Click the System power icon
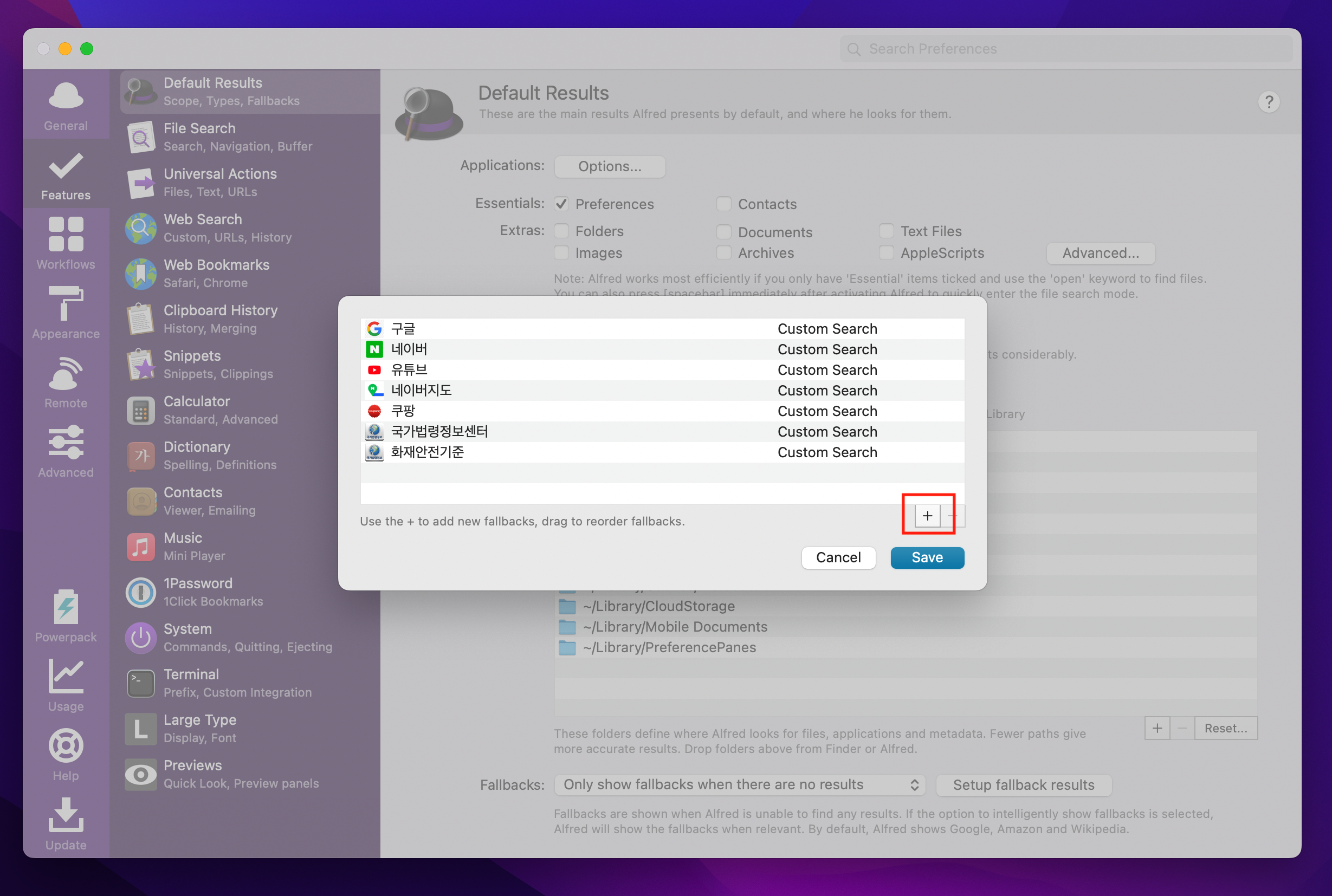This screenshot has height=896, width=1332. click(x=141, y=638)
